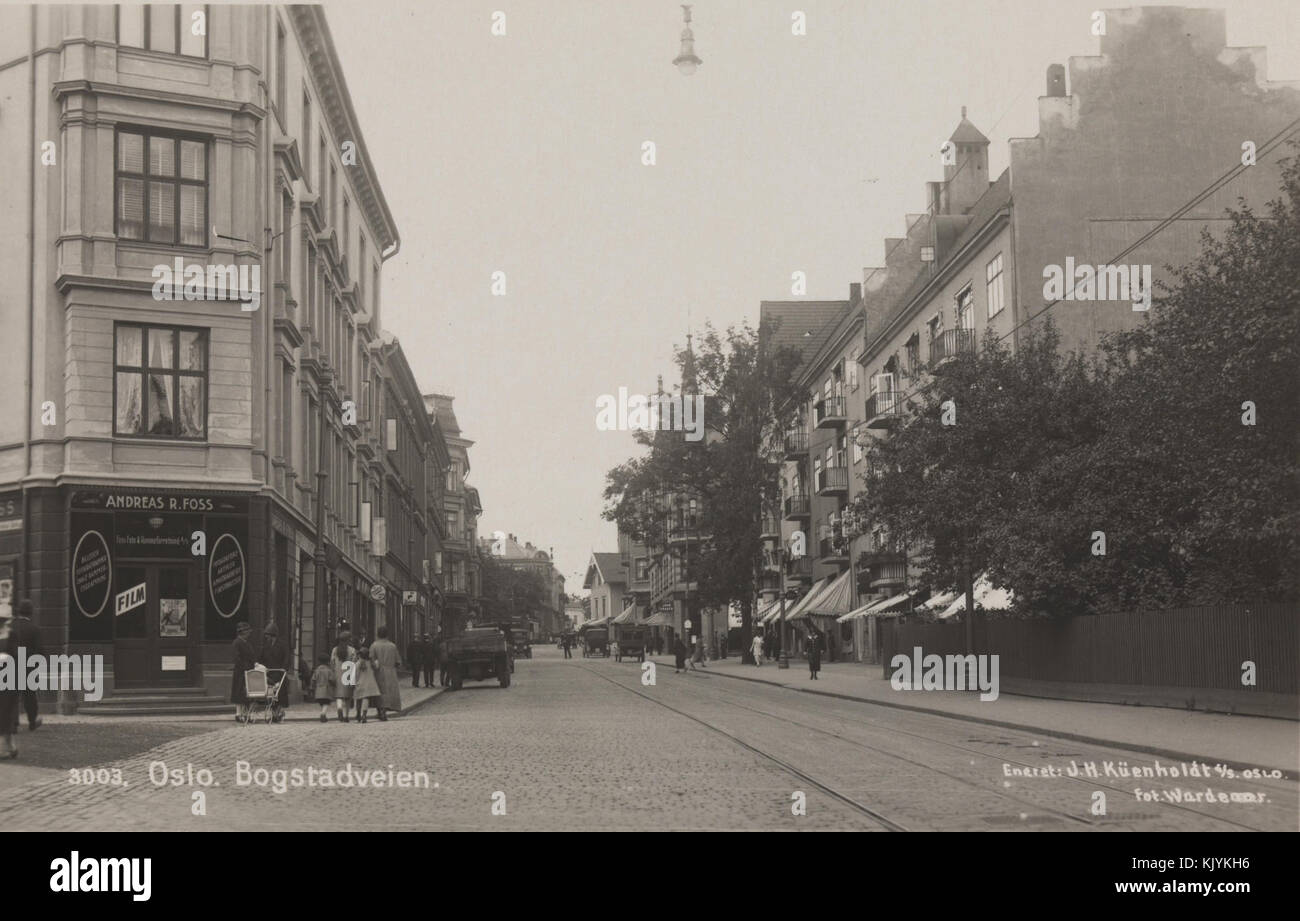Click the baby pram on sidewalk
1300x921 pixels.
coord(264,694)
